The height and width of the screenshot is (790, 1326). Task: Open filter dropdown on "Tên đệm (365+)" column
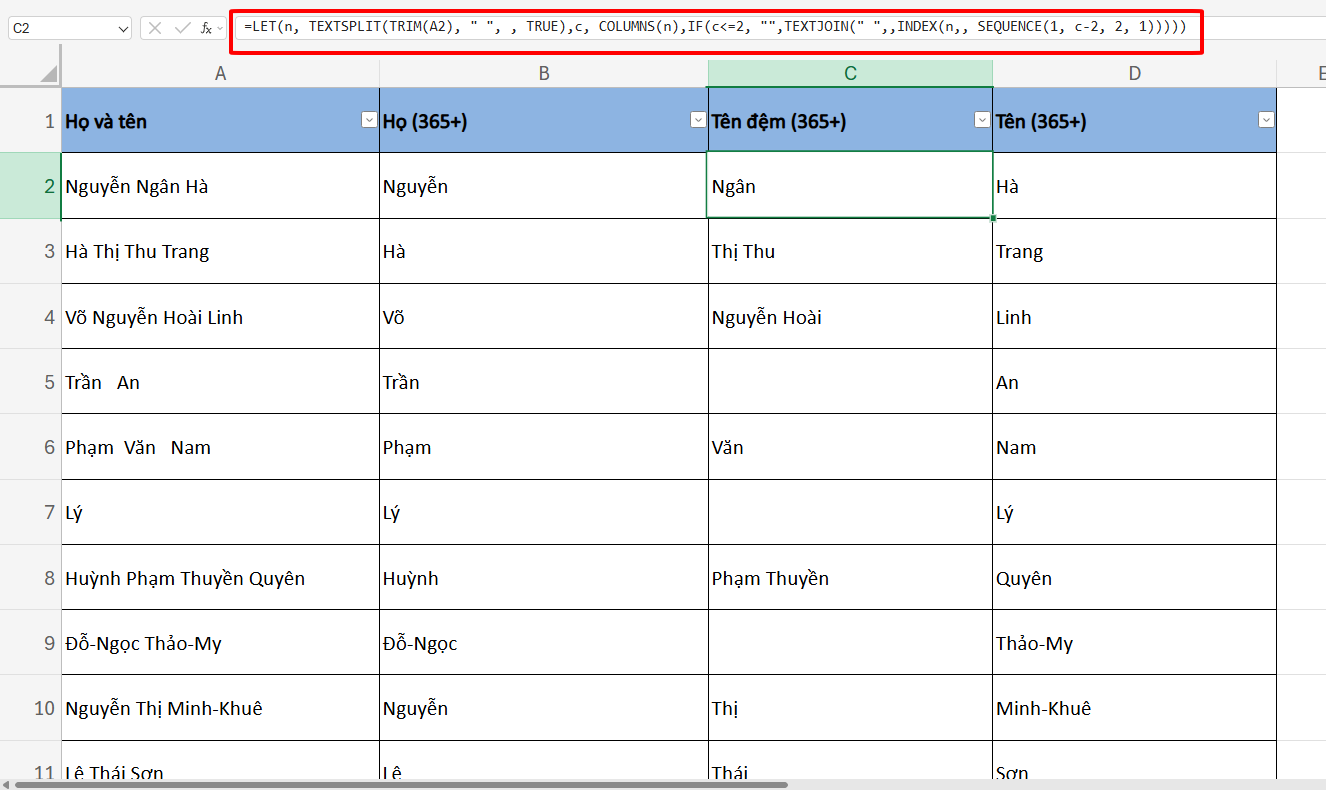(981, 120)
